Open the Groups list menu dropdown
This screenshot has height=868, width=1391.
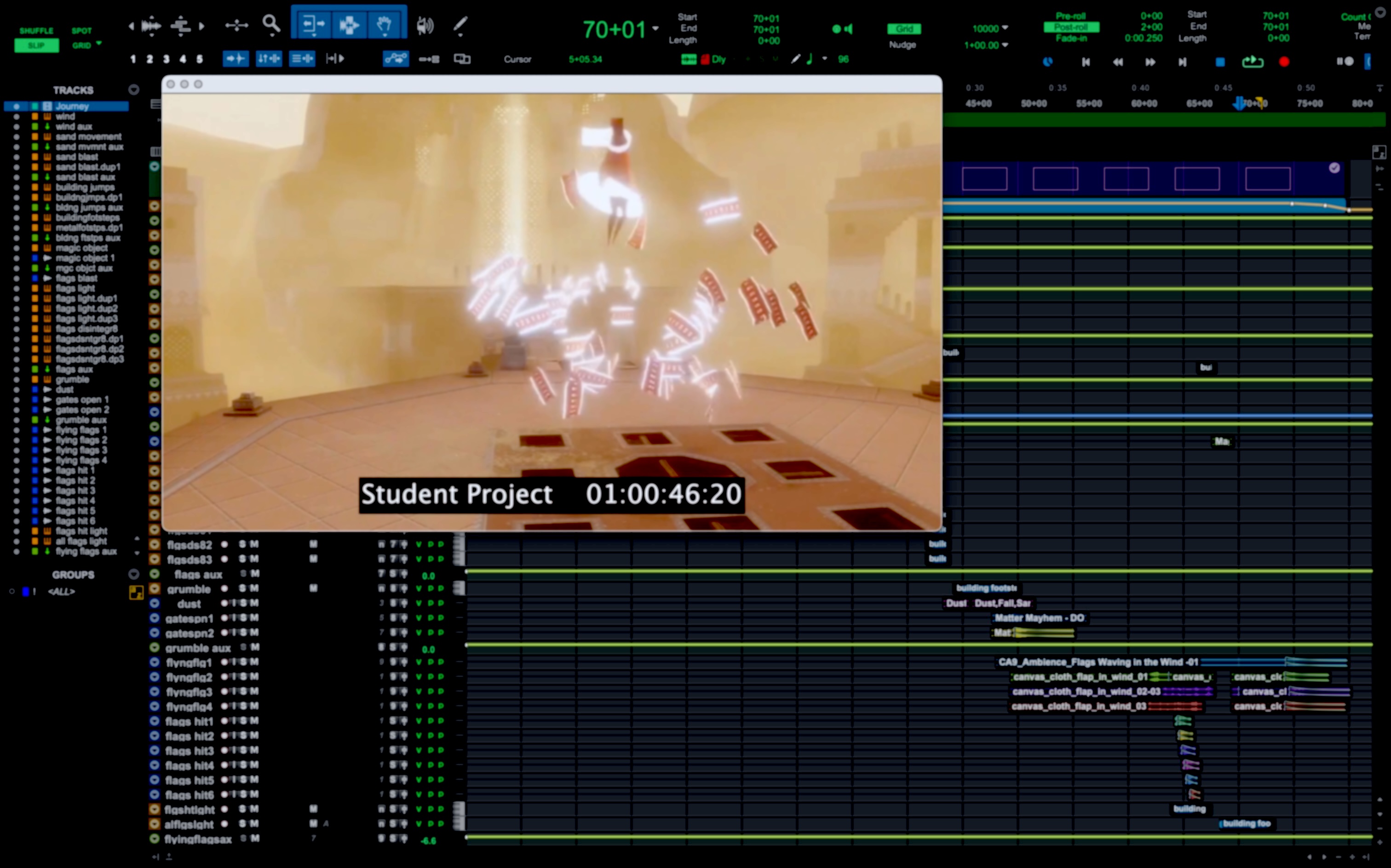point(133,574)
